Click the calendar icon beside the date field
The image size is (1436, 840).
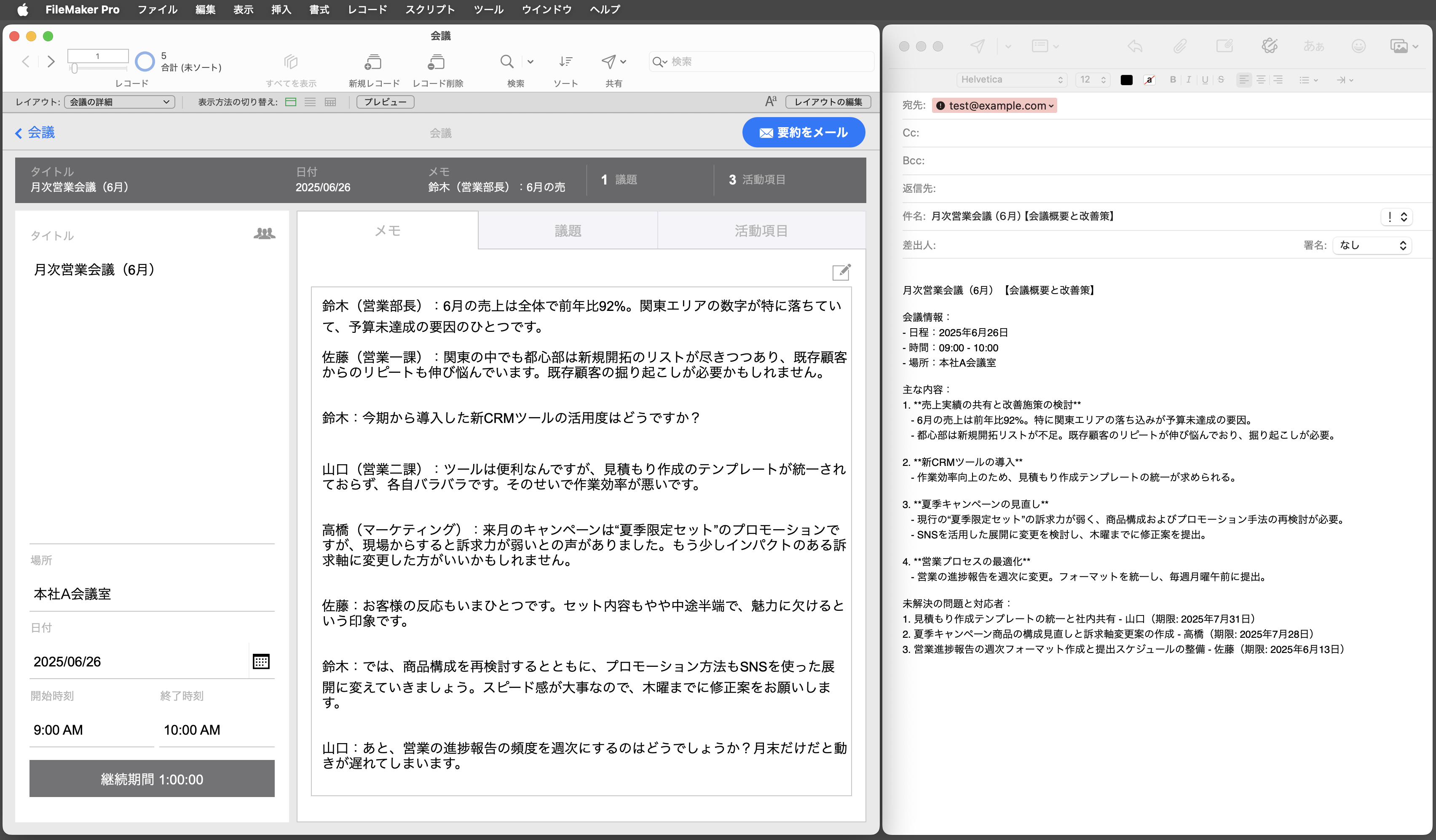(261, 662)
